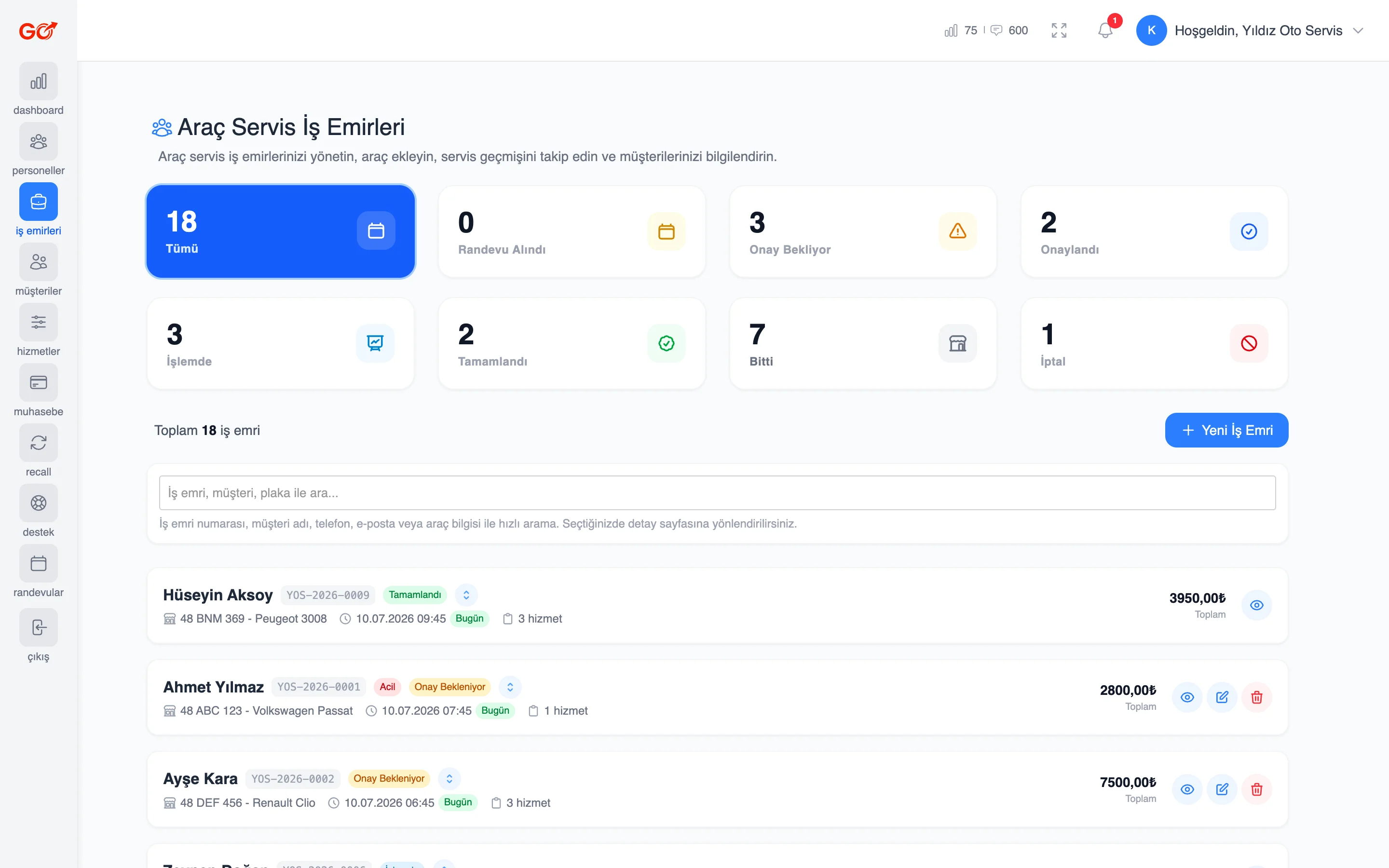Toggle fullscreen with the expand icon
The height and width of the screenshot is (868, 1389).
(x=1059, y=30)
